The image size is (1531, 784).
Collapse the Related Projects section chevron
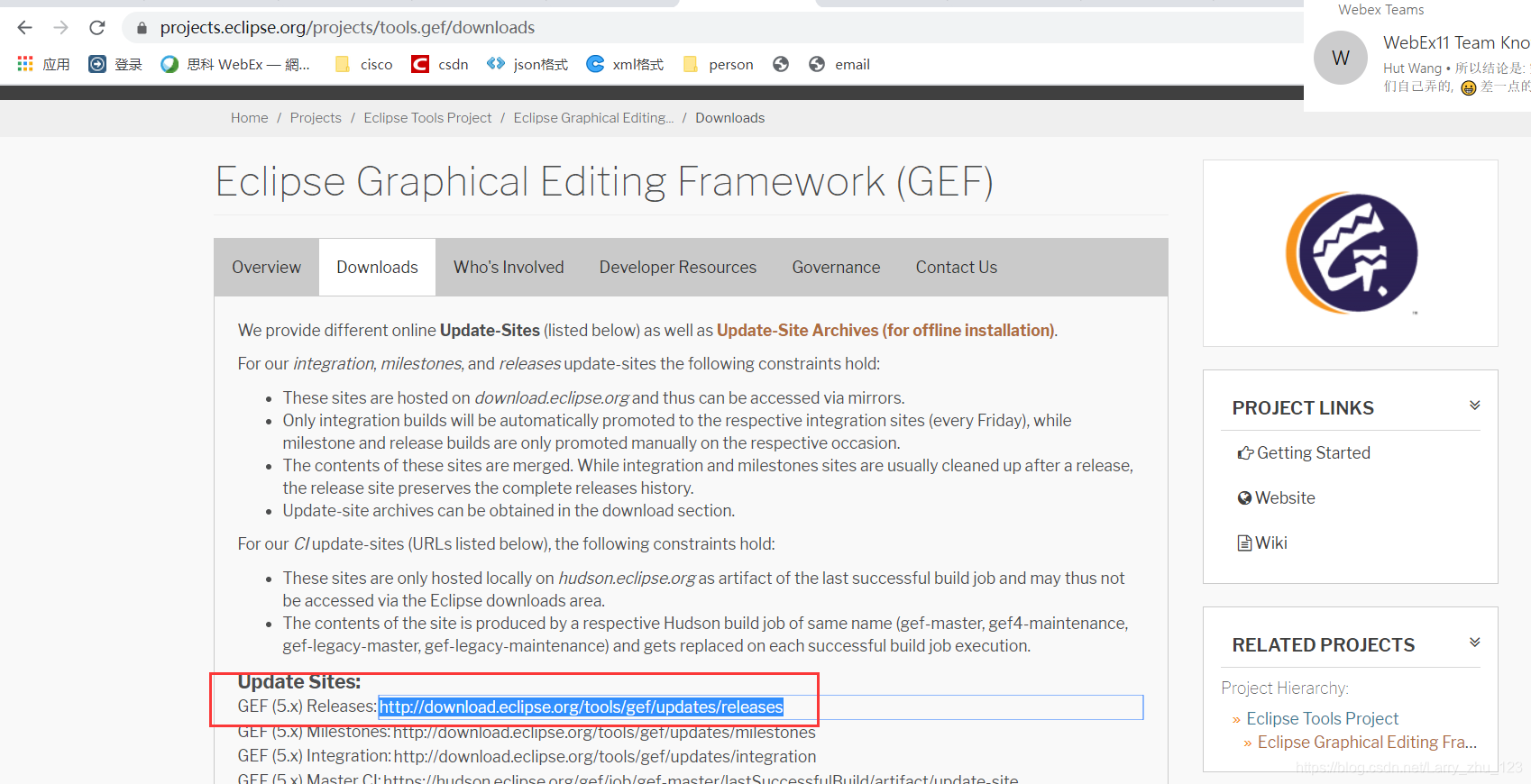coord(1475,643)
